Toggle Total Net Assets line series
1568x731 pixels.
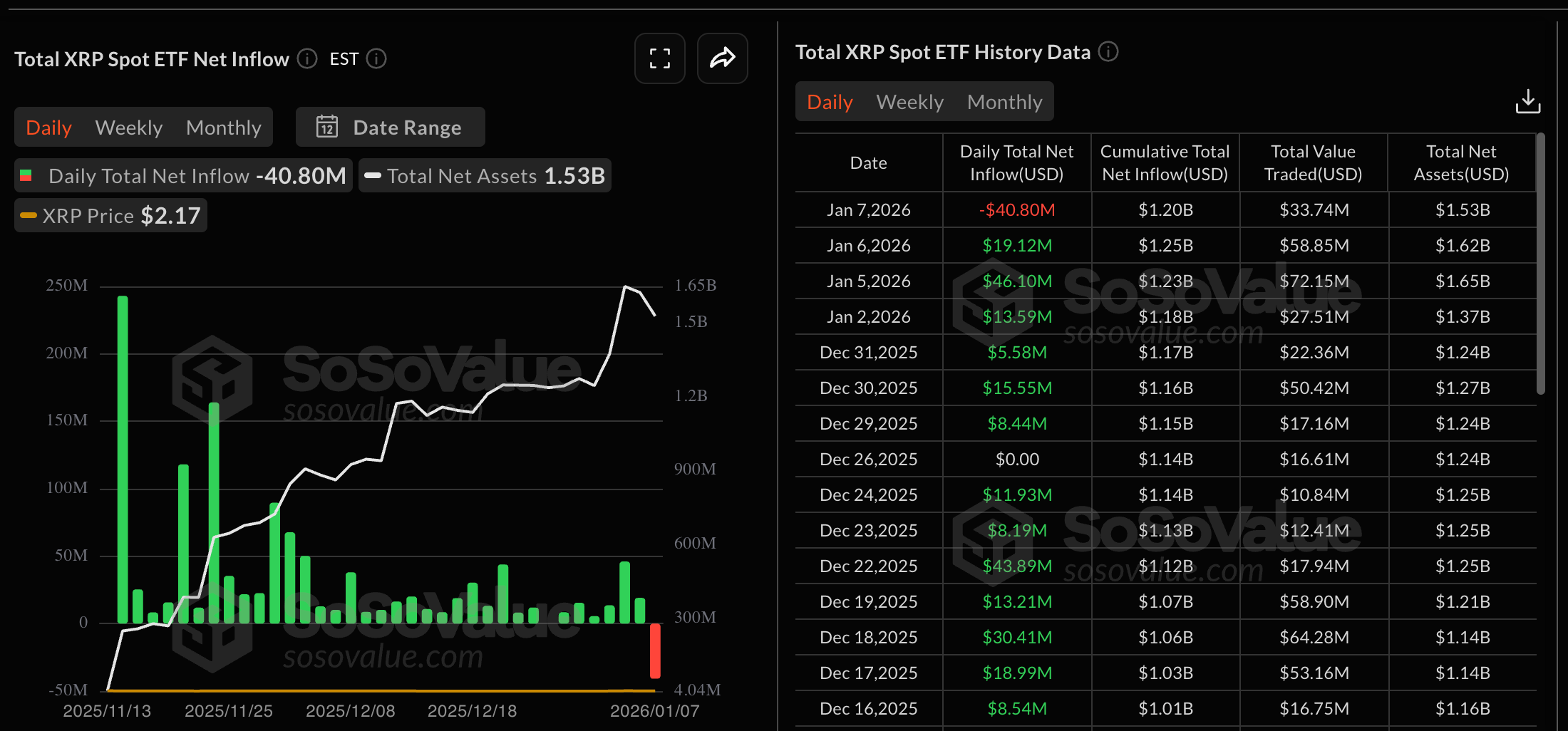pos(485,176)
